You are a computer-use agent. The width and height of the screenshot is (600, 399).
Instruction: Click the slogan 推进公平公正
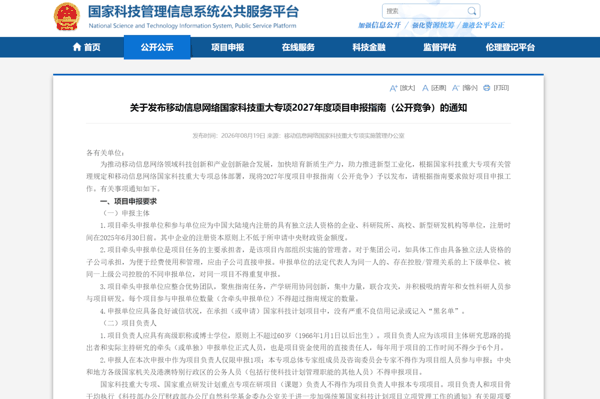coord(483,25)
